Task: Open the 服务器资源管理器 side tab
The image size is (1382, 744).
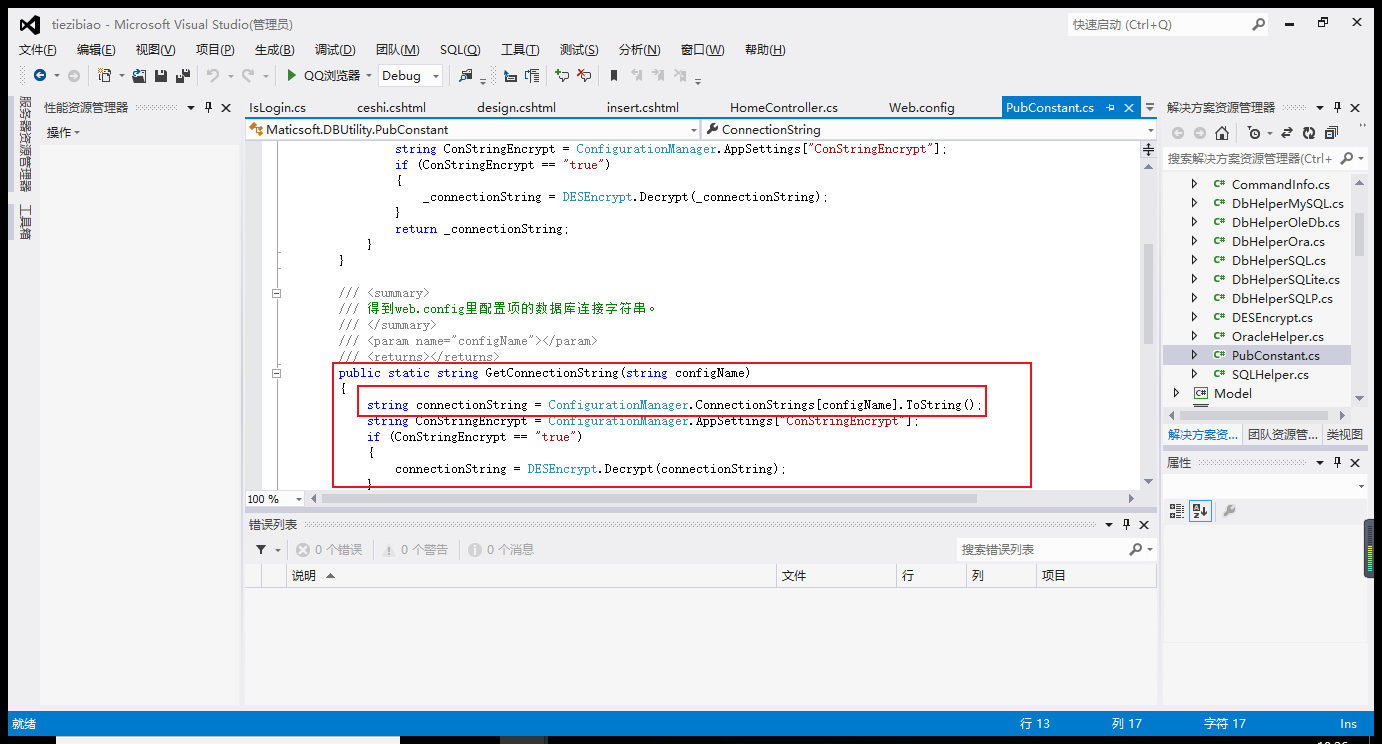Action: [25, 144]
